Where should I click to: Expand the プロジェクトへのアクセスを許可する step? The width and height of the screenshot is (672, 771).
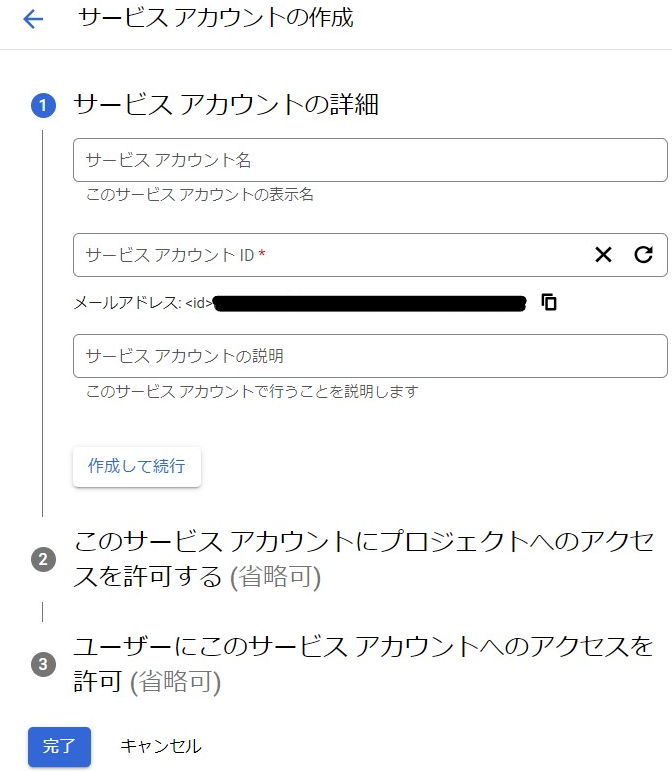coord(364,559)
